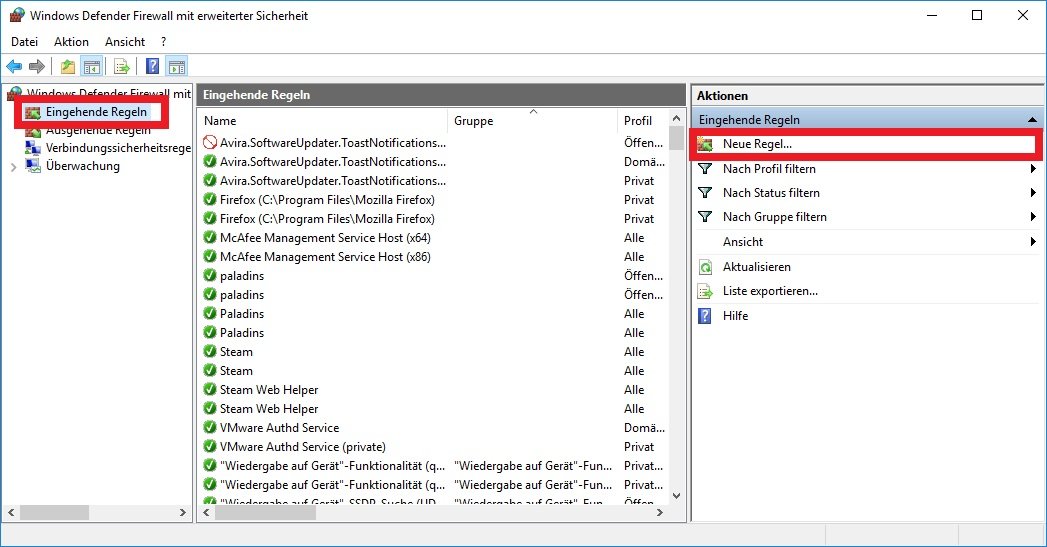Viewport: 1047px width, 547px height.
Task: Expand the Überwachung tree node
Action: [13, 167]
